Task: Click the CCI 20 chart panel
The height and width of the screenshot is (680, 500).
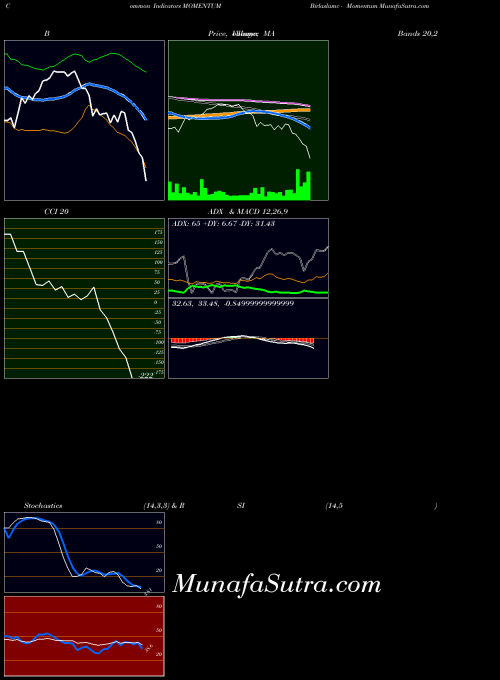Action: click(85, 298)
